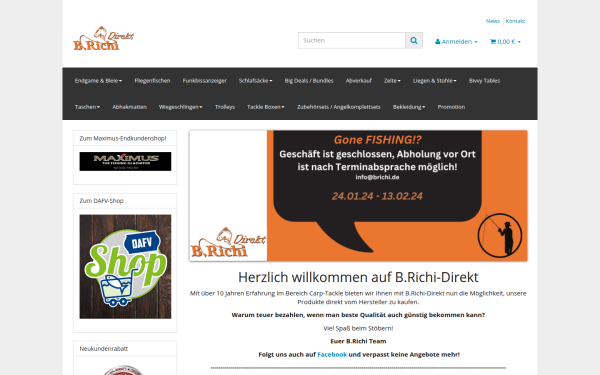Click the Herzlich willkommen auf B.Richi-Direkt heading
Screen dimensions: 600x375
pyautogui.click(x=358, y=277)
